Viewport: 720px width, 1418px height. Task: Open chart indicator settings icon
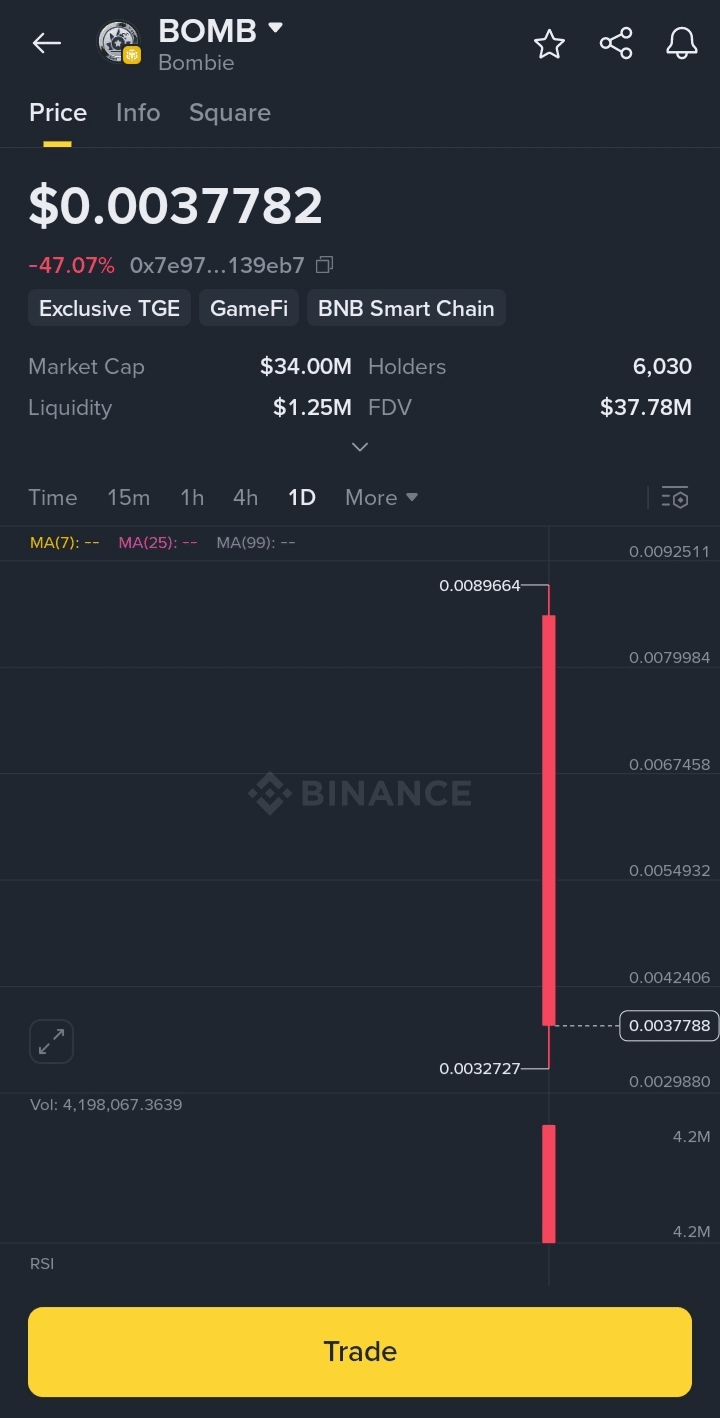(675, 497)
